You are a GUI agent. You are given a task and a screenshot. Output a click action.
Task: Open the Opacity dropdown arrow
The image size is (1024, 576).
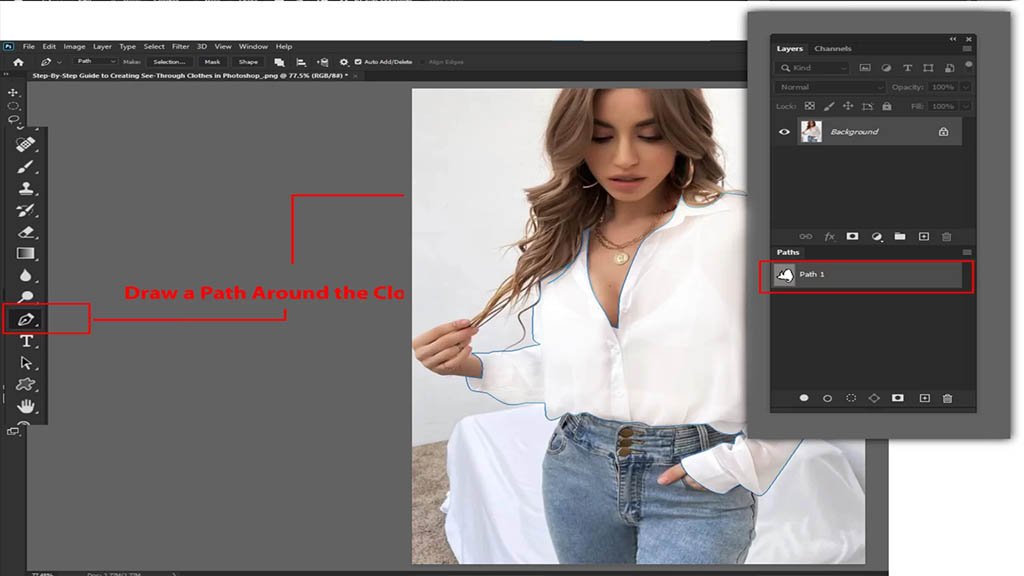[x=965, y=87]
